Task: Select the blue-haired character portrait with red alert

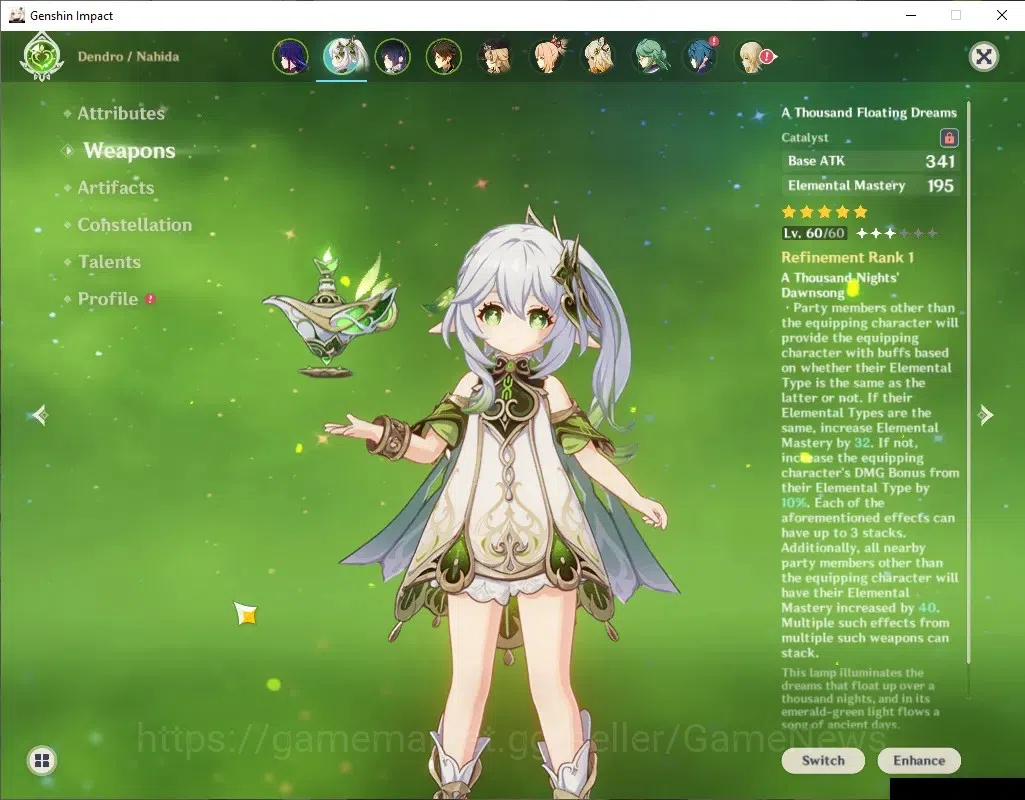Action: click(701, 57)
